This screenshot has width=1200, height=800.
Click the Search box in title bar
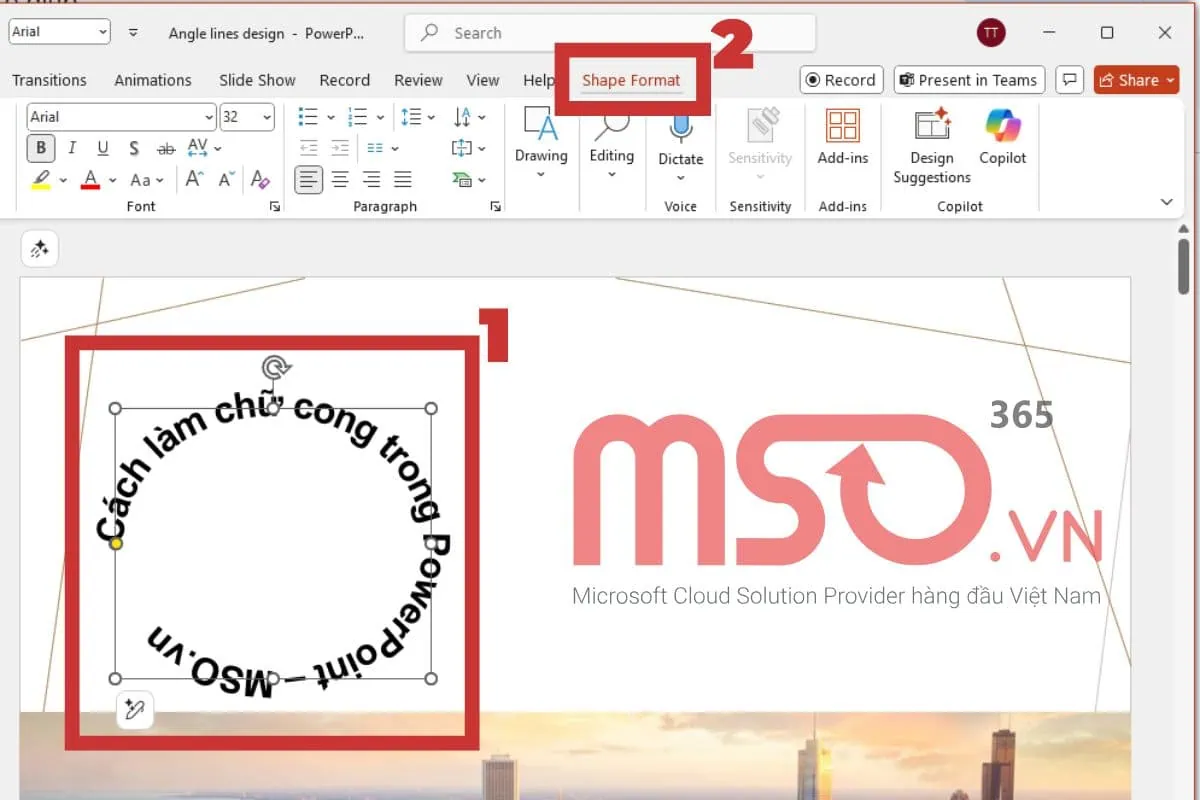pos(610,33)
